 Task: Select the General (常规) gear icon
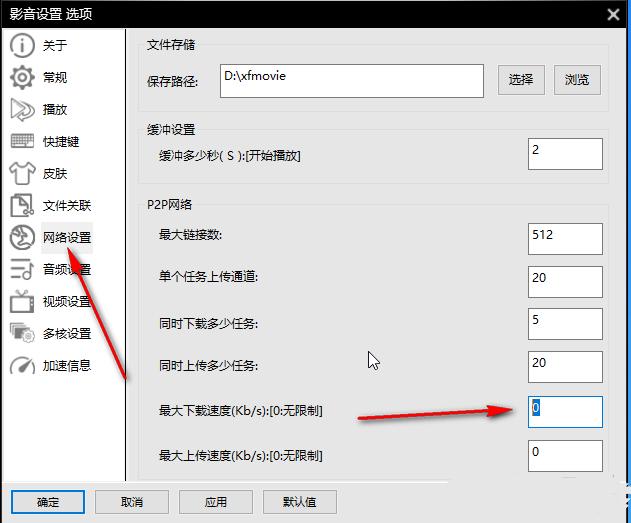coord(22,78)
